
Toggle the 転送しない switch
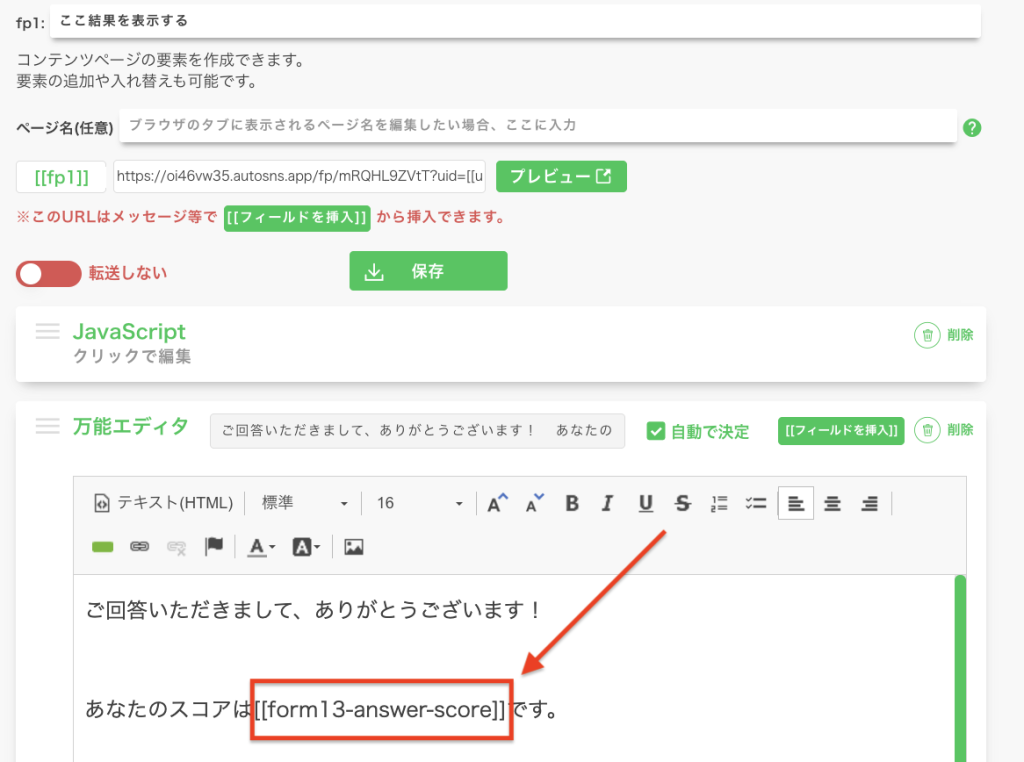coord(48,273)
